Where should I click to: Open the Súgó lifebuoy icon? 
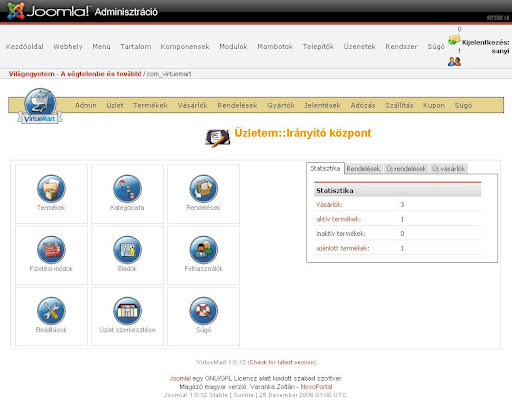(203, 311)
